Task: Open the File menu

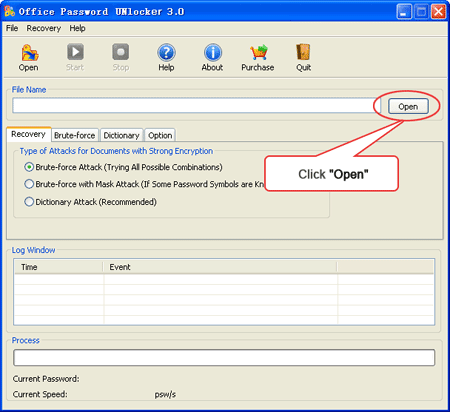Action: pyautogui.click(x=12, y=28)
